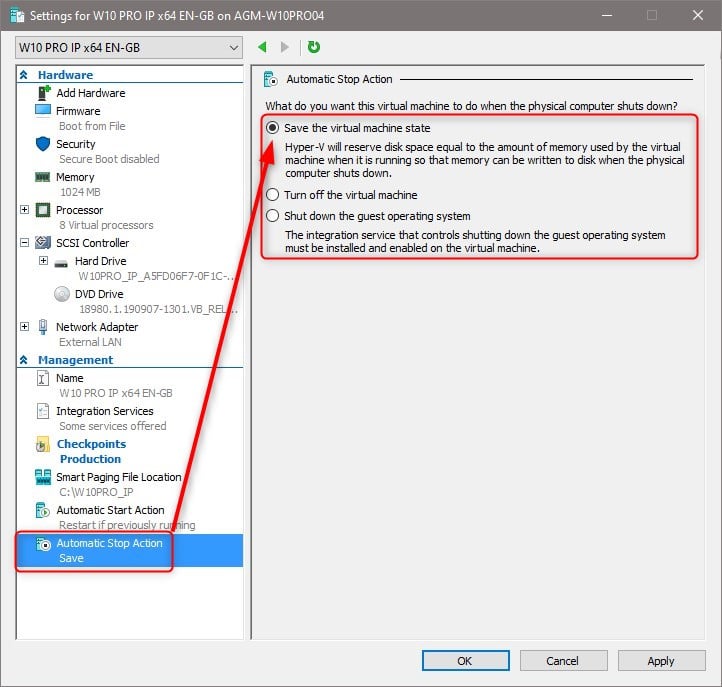The image size is (722, 687).
Task: Click 'Boot from File' text
Action: (x=92, y=126)
